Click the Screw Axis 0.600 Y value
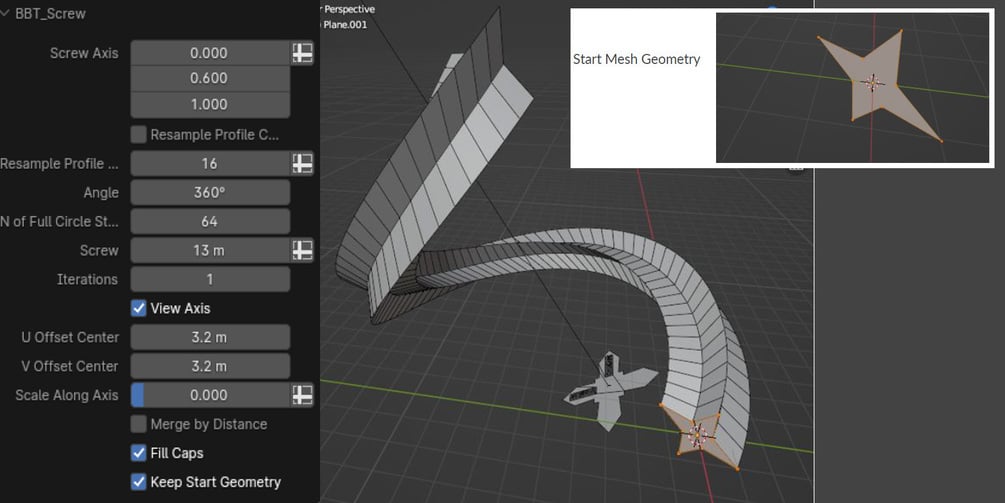The height and width of the screenshot is (503, 1005). 210,78
